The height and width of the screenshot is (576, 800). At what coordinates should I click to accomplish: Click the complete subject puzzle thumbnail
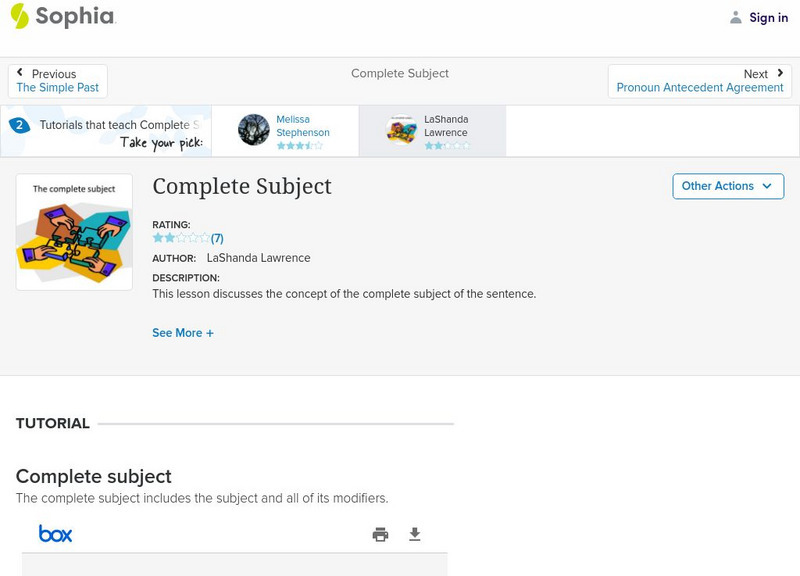tap(74, 232)
